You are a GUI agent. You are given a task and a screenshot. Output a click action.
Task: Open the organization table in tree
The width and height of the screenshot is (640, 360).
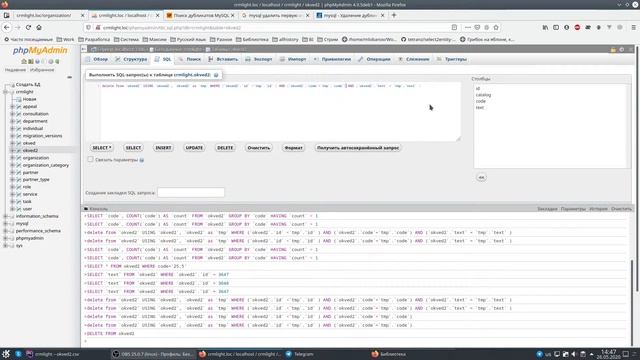36,158
